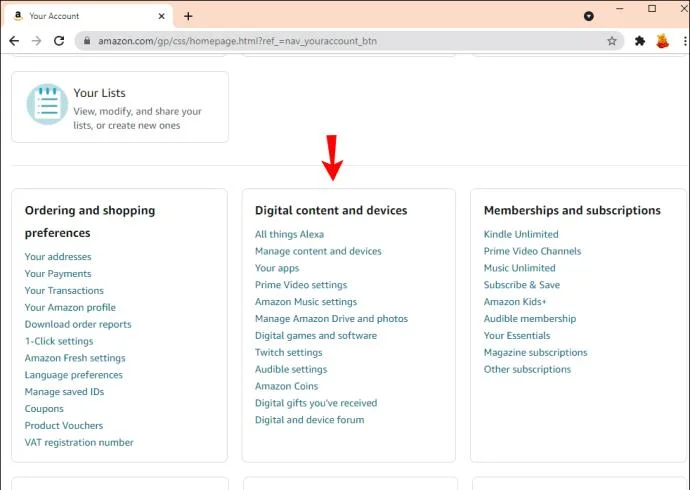The image size is (690, 490).
Task: Open Audible settings
Action: [x=291, y=369]
